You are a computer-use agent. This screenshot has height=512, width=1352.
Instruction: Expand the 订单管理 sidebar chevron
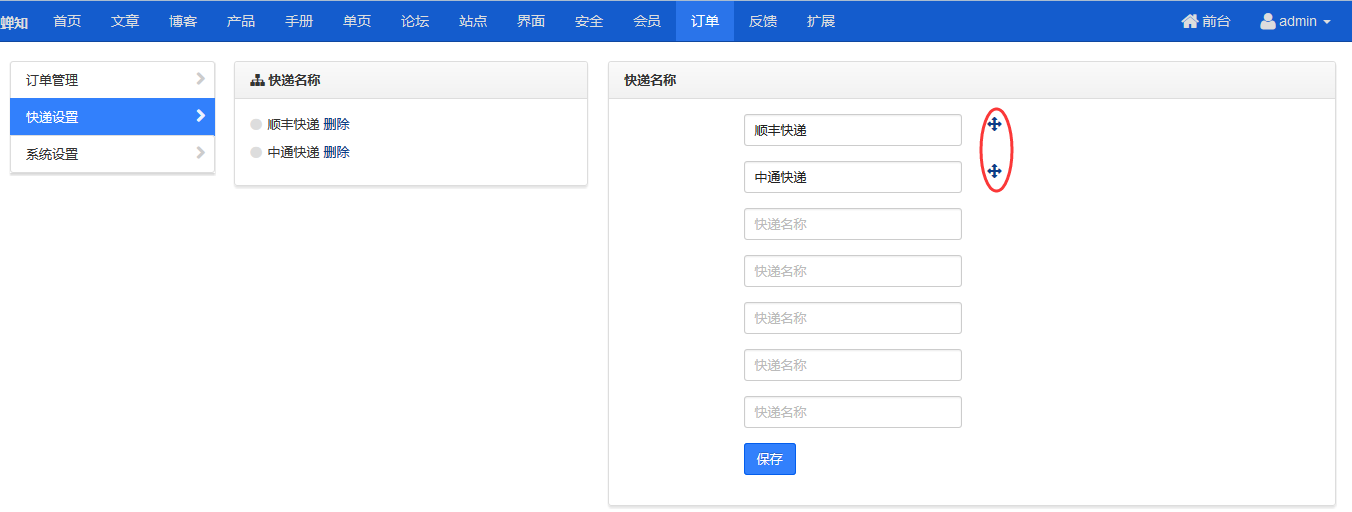click(x=201, y=78)
